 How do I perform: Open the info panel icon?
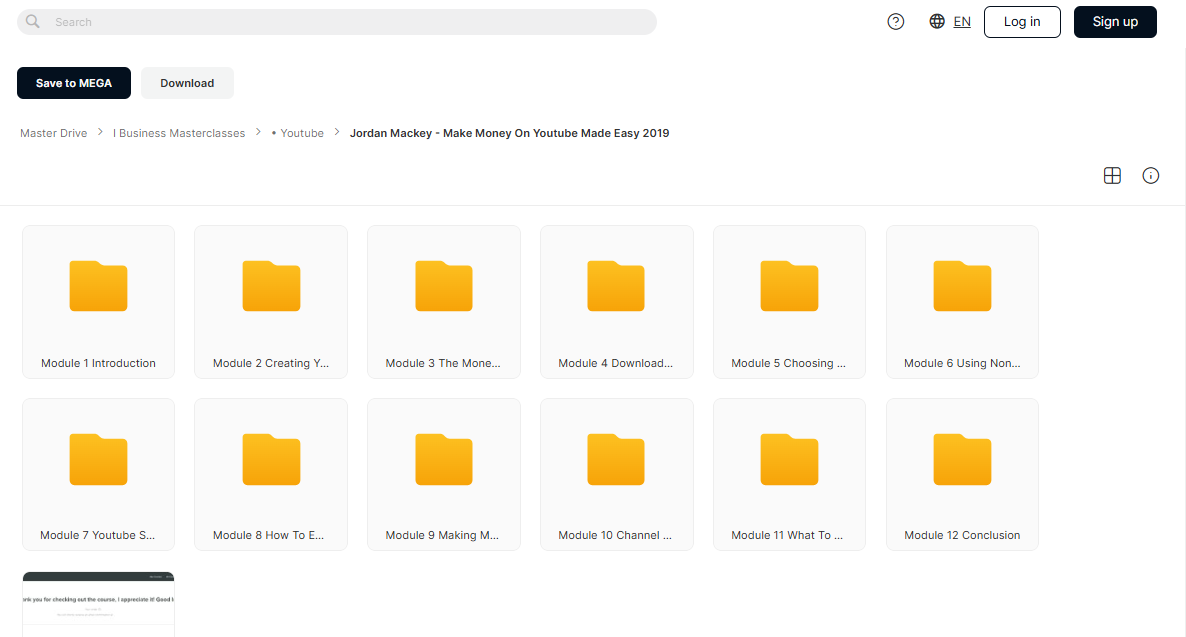click(1150, 176)
